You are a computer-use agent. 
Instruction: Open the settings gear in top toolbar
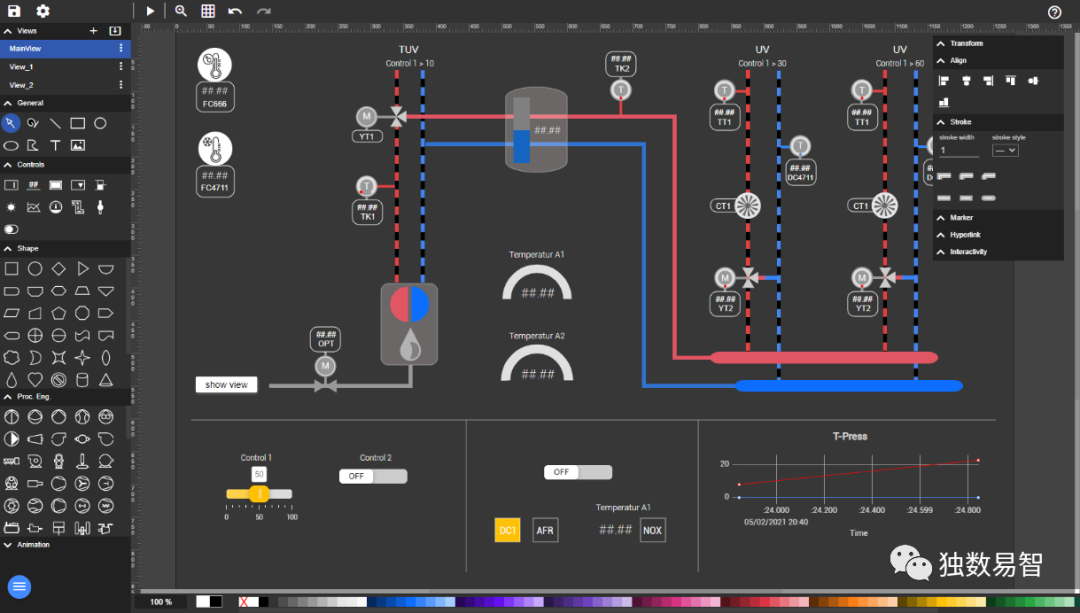coord(43,11)
